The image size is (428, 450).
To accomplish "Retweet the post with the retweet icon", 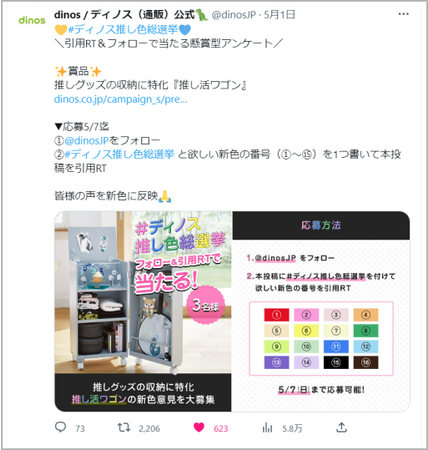I will pos(124,427).
